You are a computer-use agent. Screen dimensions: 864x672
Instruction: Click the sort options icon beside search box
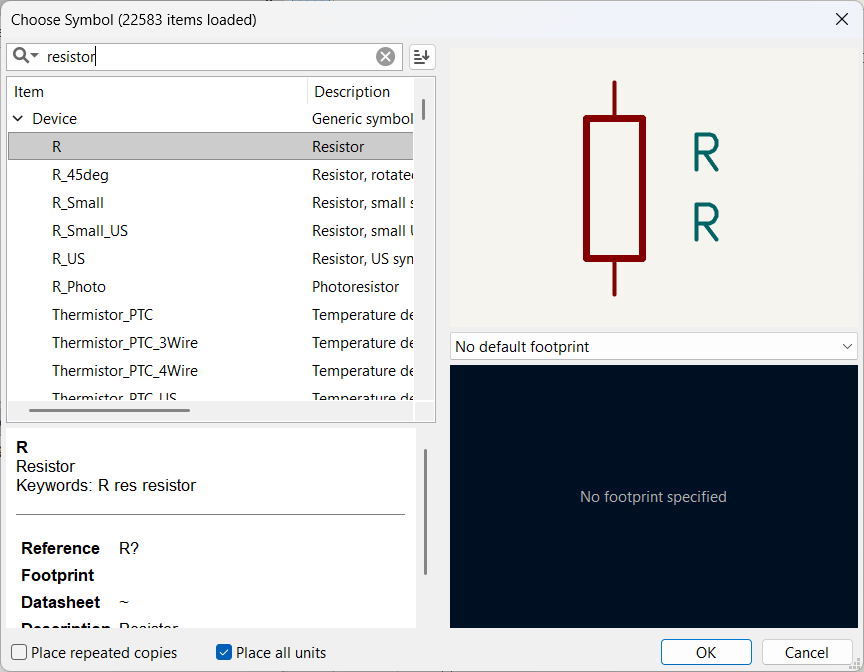pos(421,56)
